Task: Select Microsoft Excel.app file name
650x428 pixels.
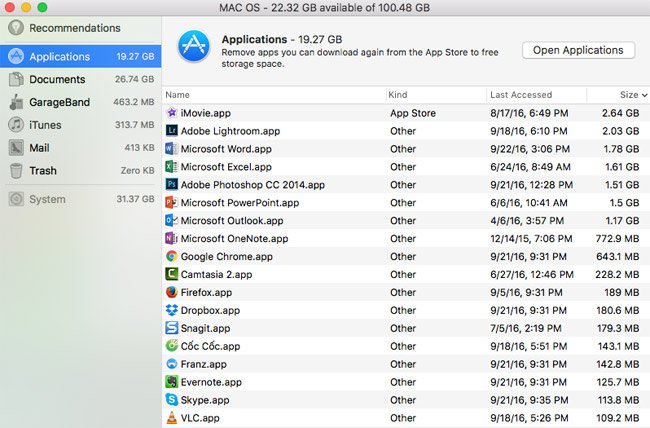Action: click(x=226, y=167)
